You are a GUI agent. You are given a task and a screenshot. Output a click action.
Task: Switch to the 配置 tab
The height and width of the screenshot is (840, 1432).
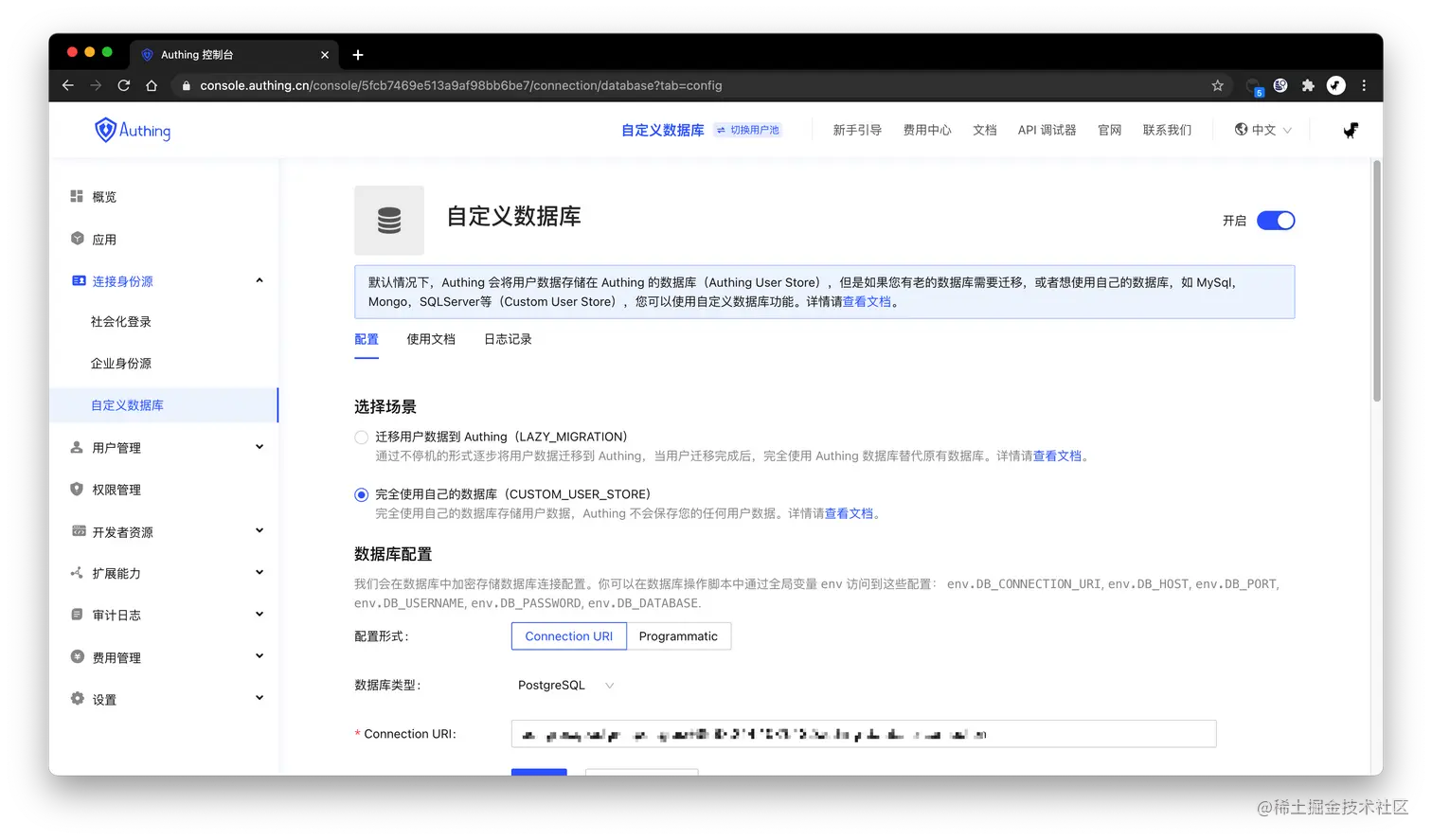coord(367,339)
